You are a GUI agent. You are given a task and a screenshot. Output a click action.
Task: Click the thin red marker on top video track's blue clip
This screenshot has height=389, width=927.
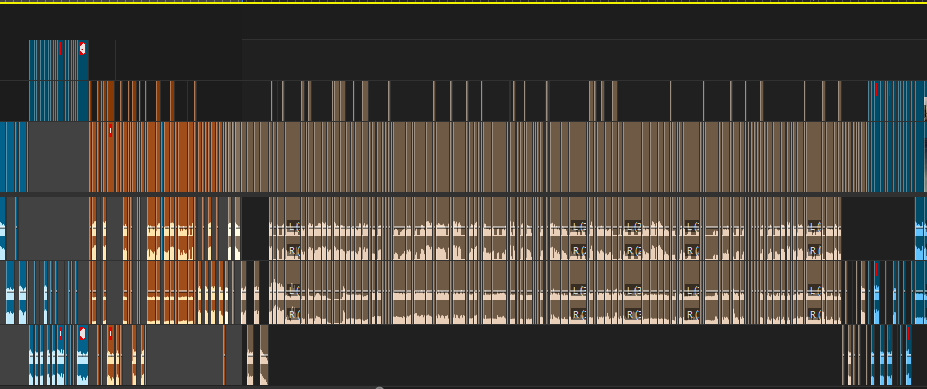click(60, 48)
